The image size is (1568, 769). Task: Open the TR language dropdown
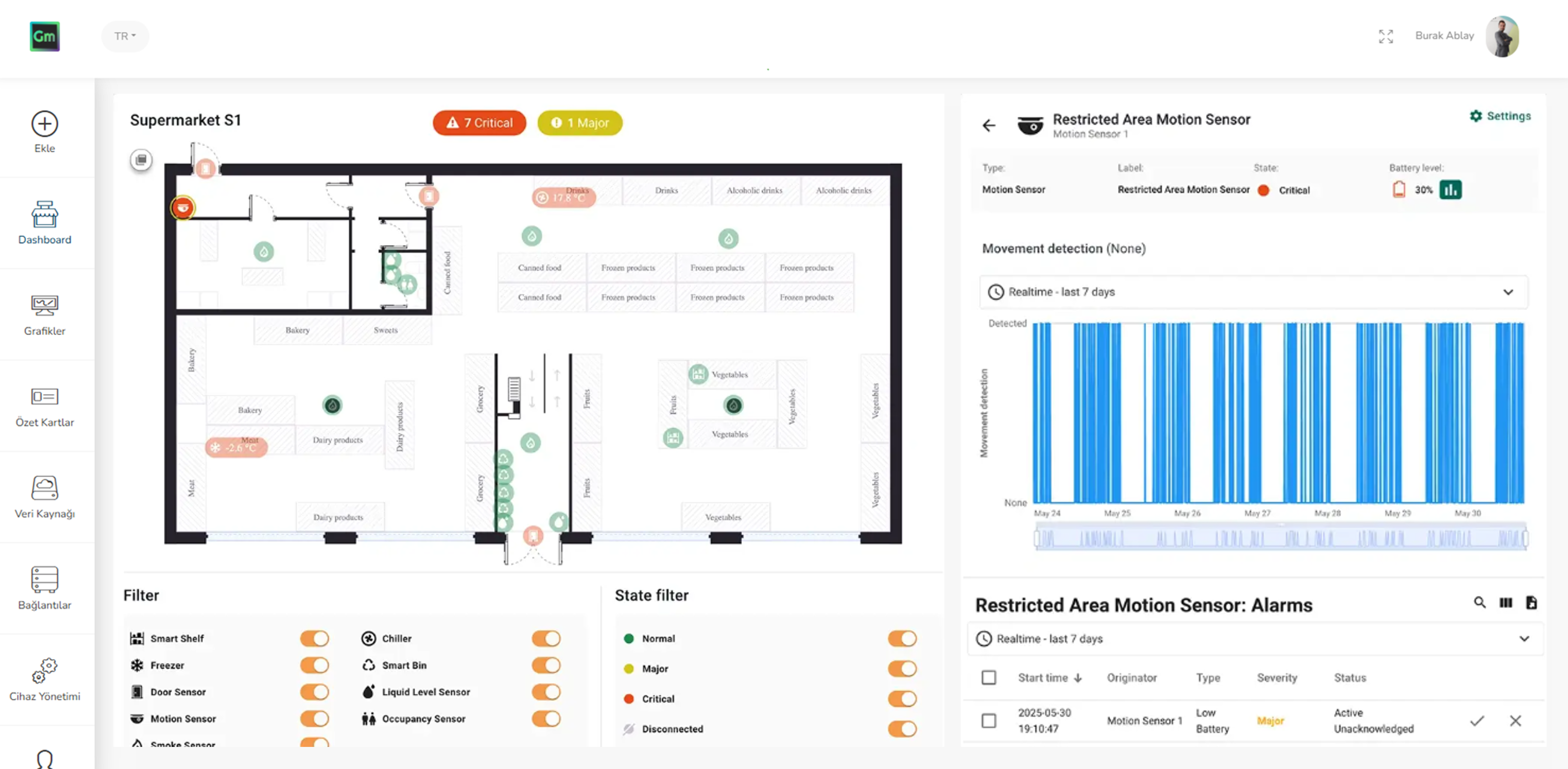125,36
